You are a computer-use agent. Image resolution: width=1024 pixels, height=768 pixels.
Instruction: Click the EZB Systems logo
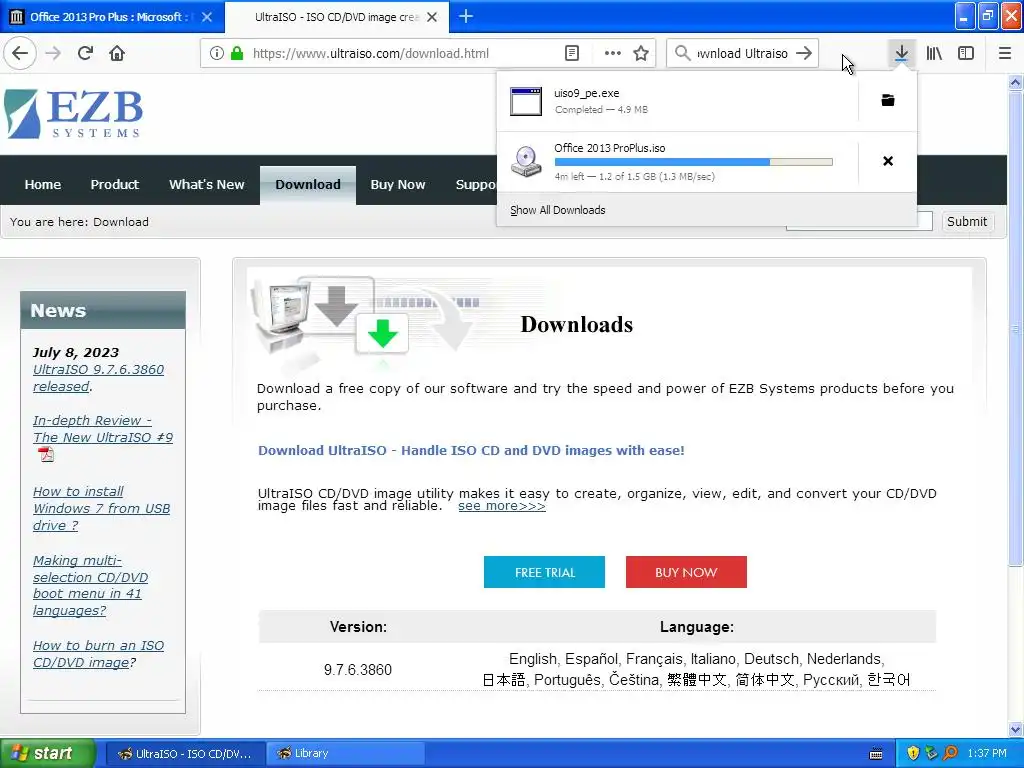73,114
